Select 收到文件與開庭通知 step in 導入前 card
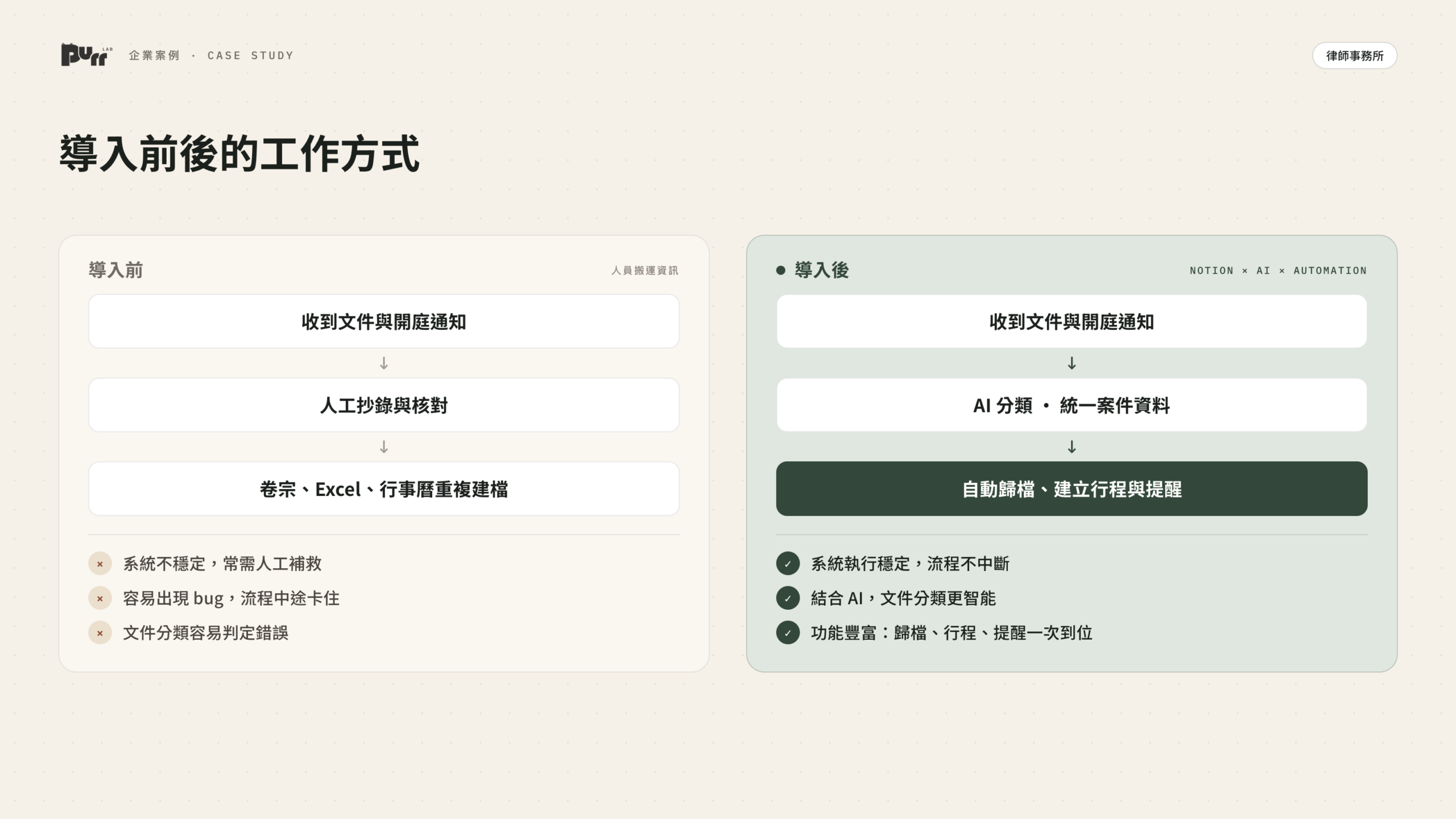 384,321
